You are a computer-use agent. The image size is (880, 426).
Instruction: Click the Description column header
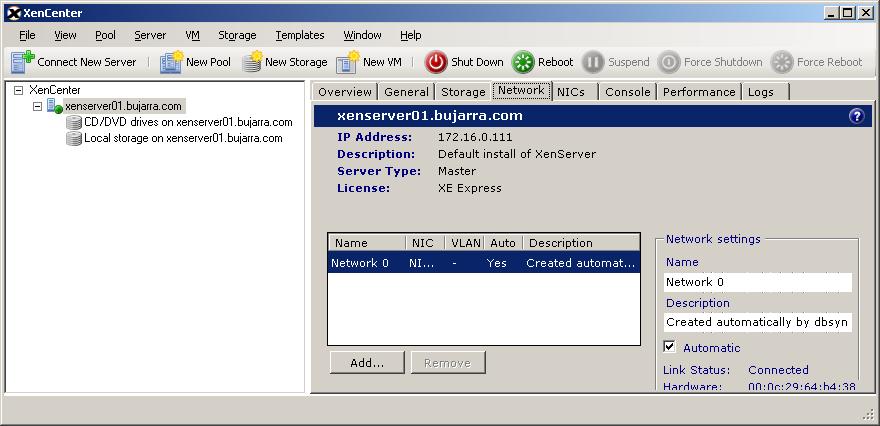click(x=581, y=243)
